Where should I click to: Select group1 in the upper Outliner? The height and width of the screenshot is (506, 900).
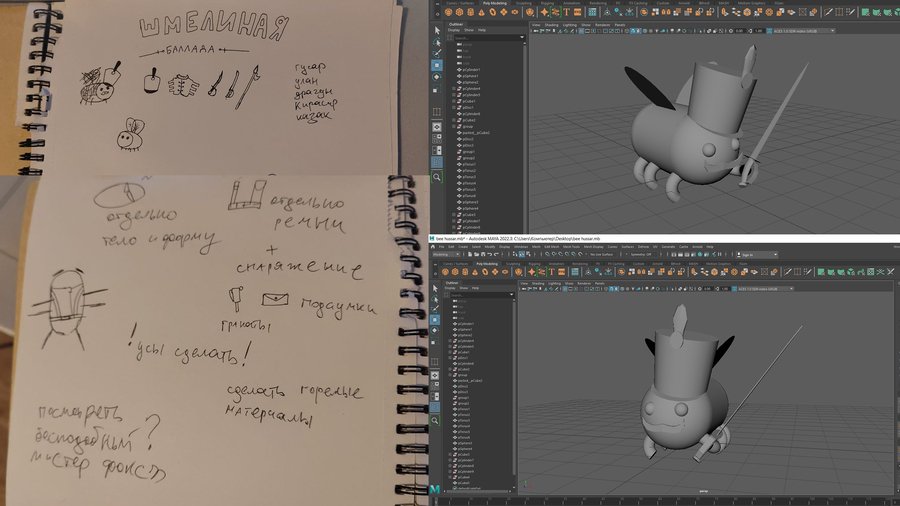[x=468, y=151]
